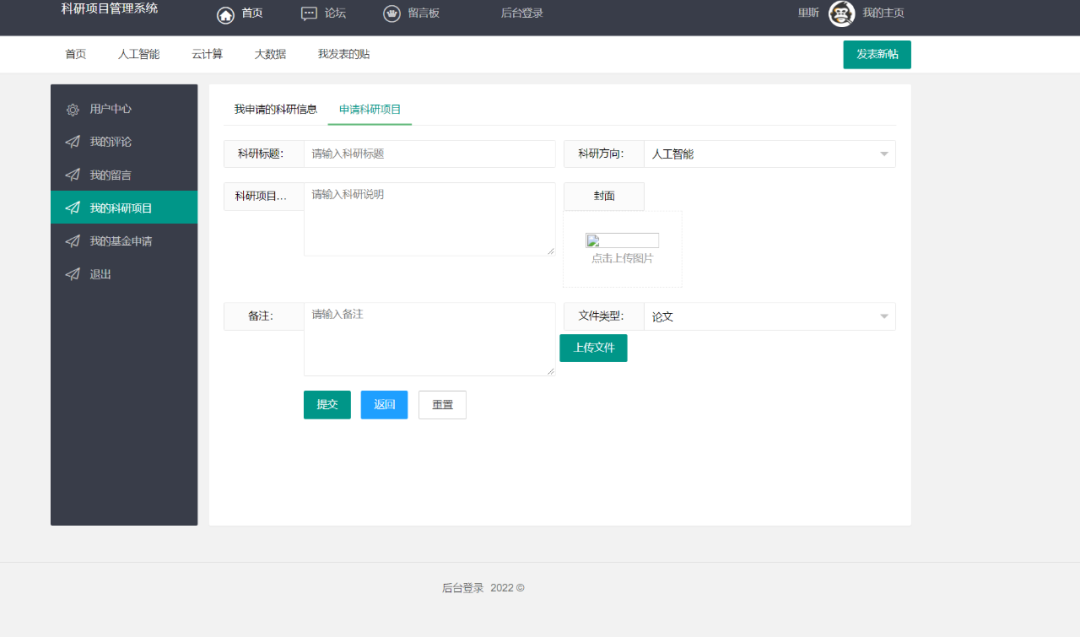
Task: Click paper plane icon beside 我的评论
Action: 72,142
